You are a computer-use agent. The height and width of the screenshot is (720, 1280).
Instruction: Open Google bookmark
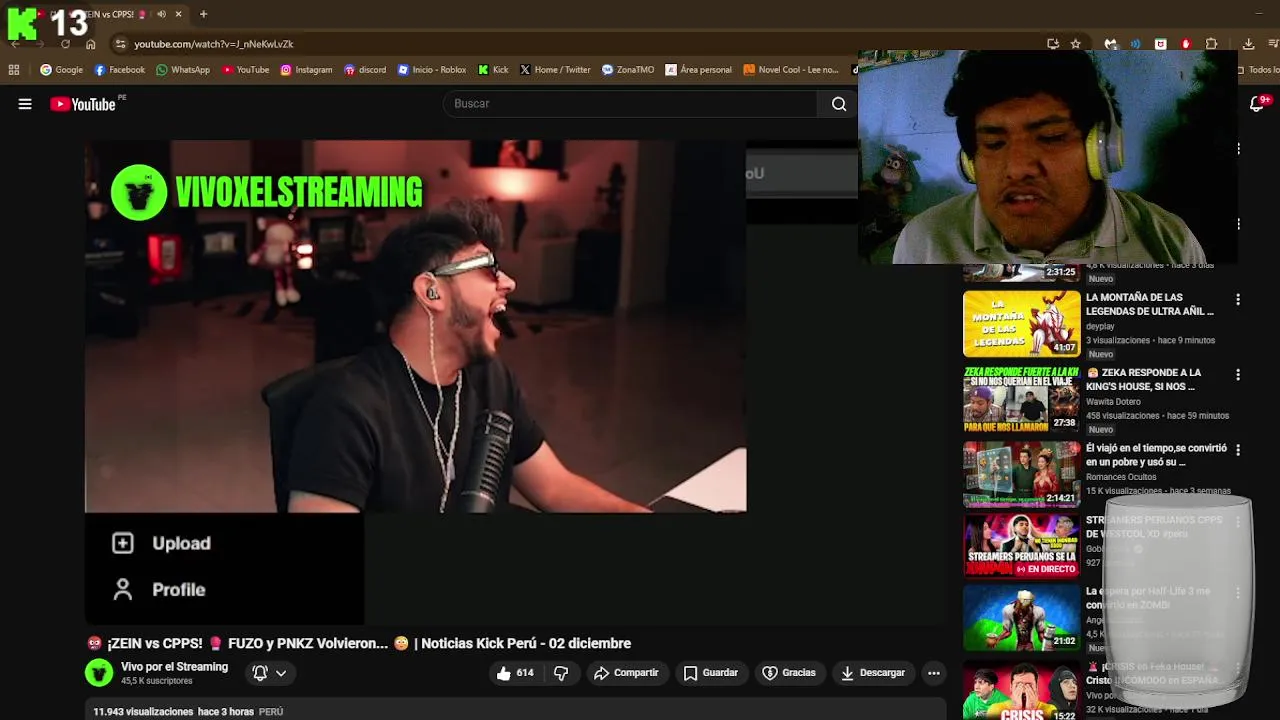tap(61, 70)
